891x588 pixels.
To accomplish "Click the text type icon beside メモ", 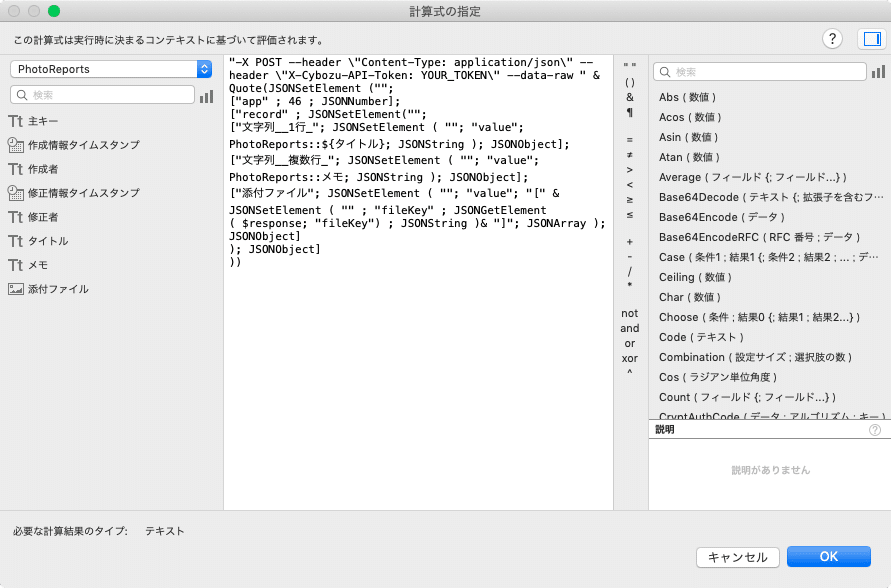I will (x=15, y=265).
